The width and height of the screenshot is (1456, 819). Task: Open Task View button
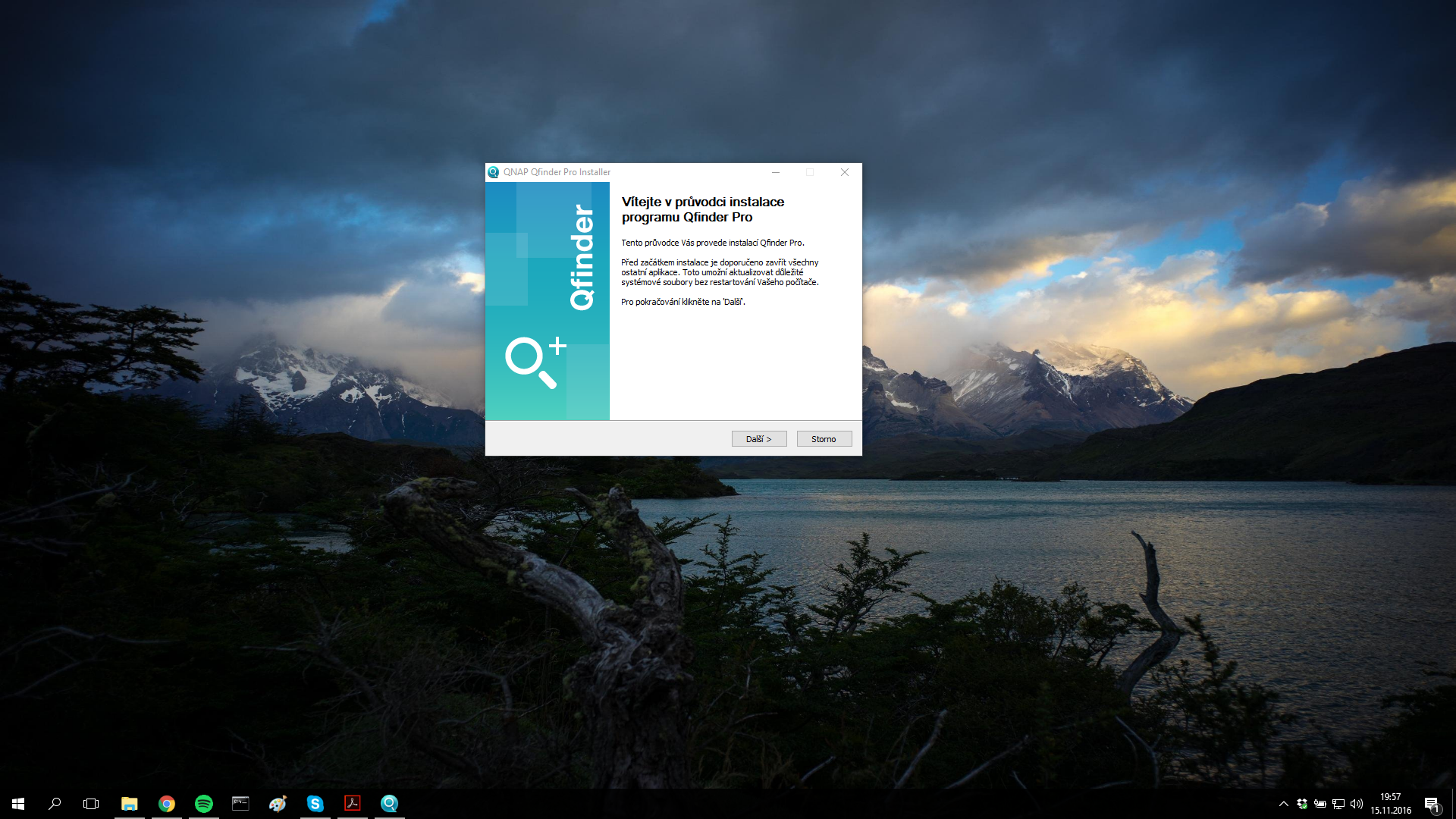[91, 803]
